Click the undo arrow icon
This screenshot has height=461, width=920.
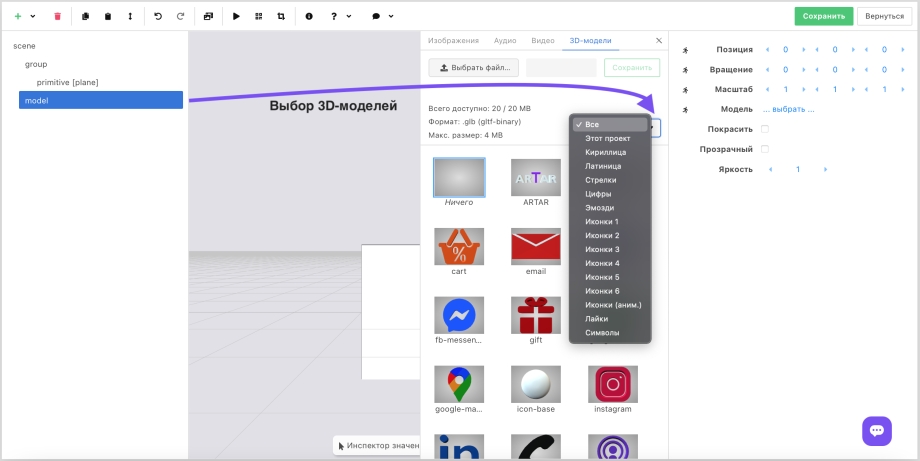coord(158,16)
